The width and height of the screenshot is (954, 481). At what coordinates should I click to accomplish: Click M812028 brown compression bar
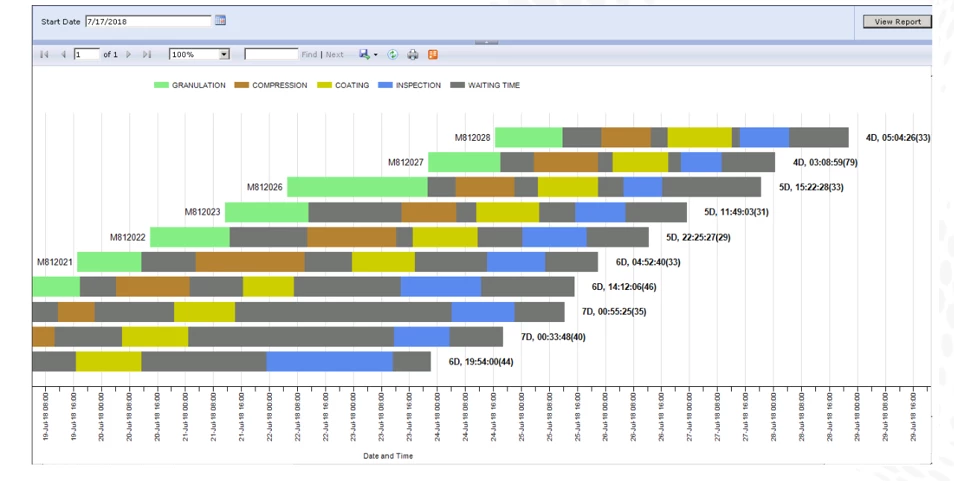[626, 137]
